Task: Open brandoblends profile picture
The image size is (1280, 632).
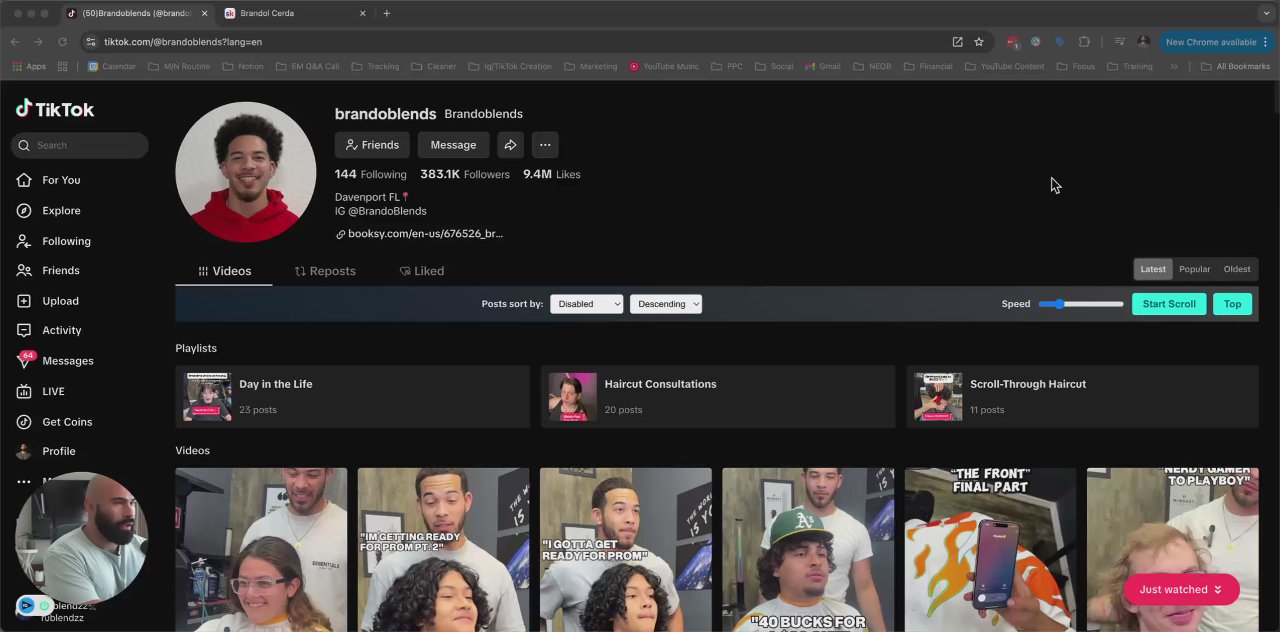Action: pos(246,172)
